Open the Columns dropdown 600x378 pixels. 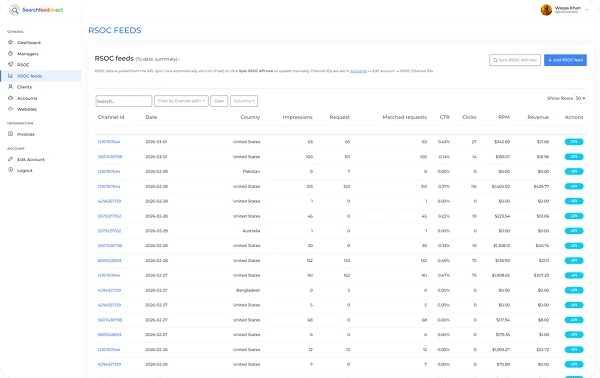[244, 101]
